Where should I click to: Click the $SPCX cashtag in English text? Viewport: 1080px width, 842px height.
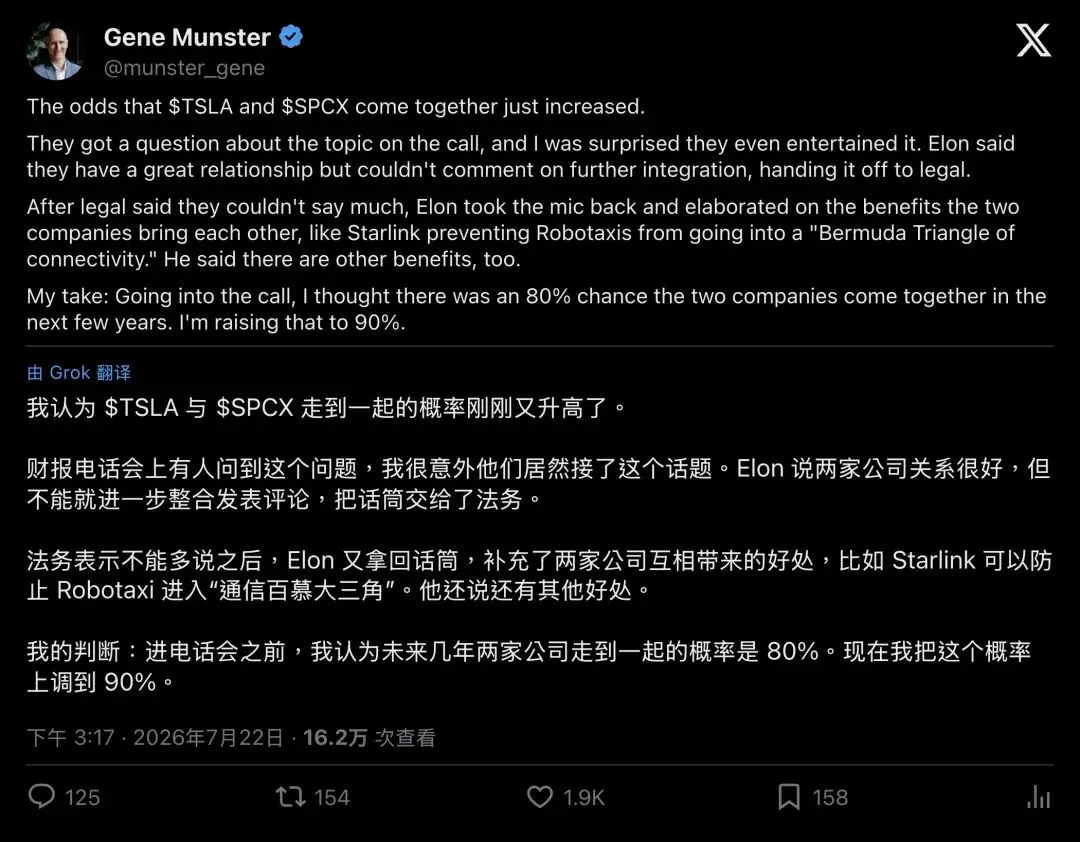[315, 106]
